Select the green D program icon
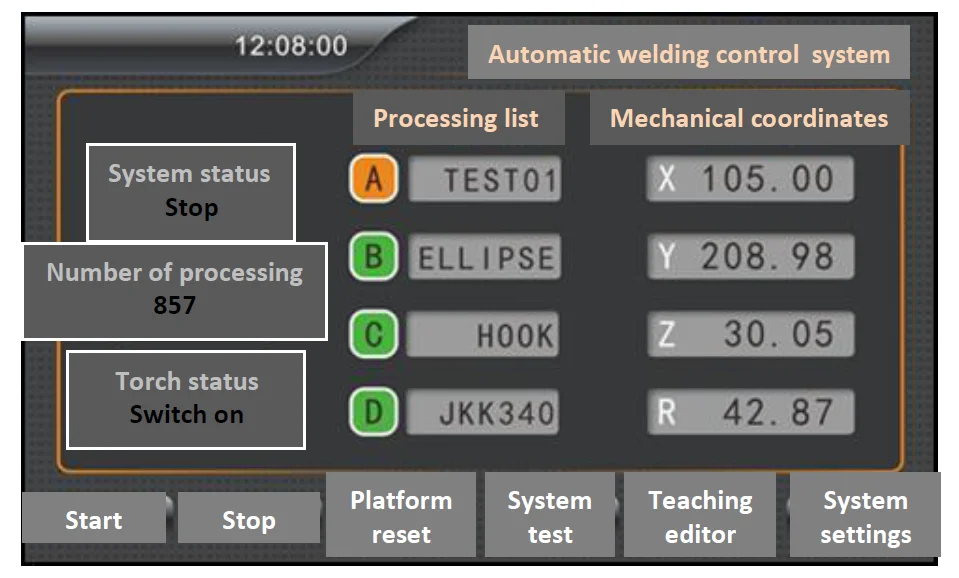Image resolution: width=959 pixels, height=578 pixels. (x=373, y=411)
